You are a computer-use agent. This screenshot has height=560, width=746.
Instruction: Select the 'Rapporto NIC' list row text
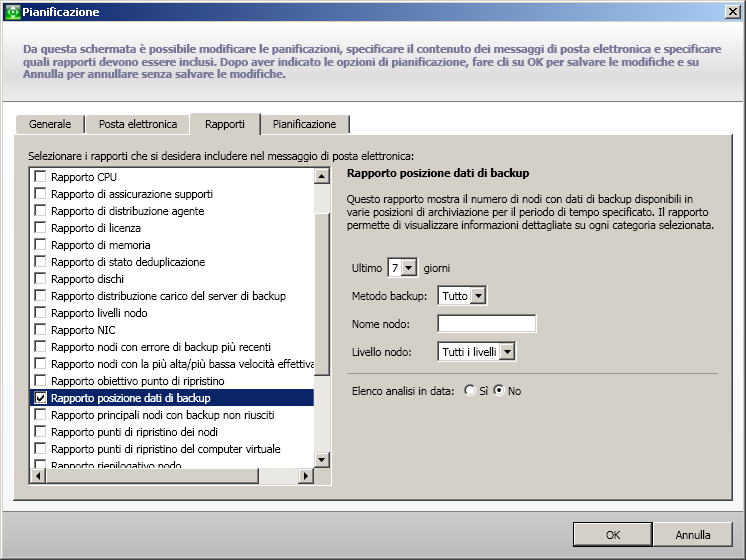point(83,330)
